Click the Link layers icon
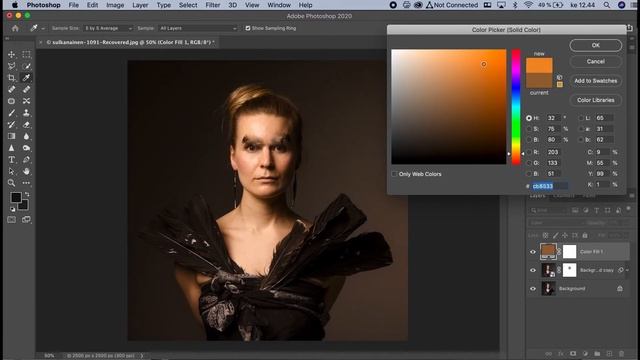This screenshot has height=360, width=640. (x=549, y=353)
